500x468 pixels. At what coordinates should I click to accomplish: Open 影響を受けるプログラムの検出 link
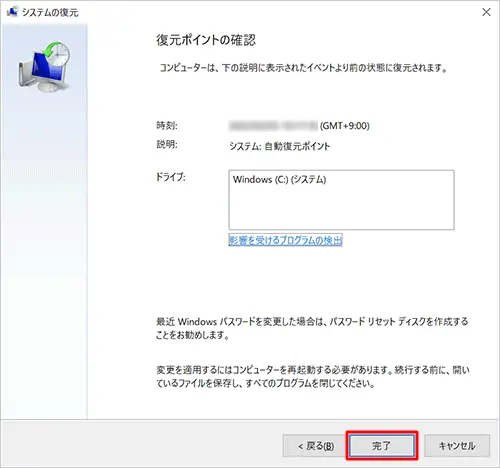286,240
